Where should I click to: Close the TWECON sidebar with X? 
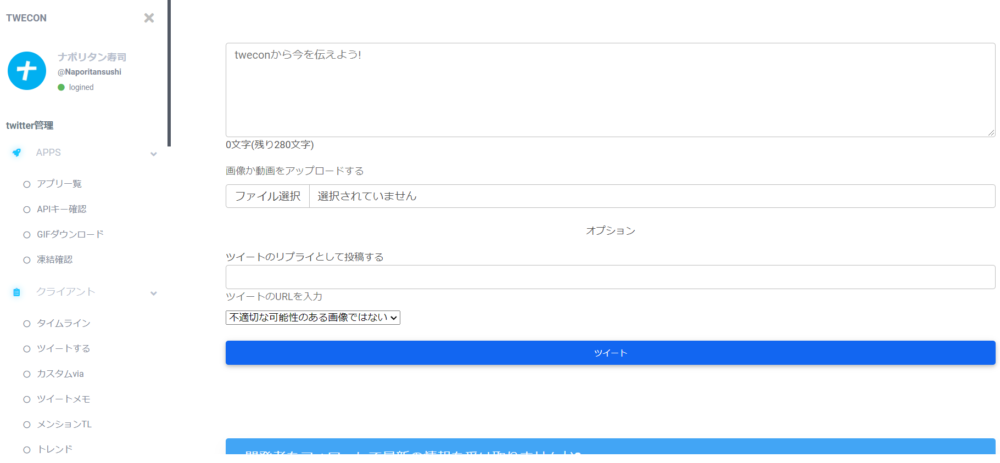pyautogui.click(x=149, y=18)
